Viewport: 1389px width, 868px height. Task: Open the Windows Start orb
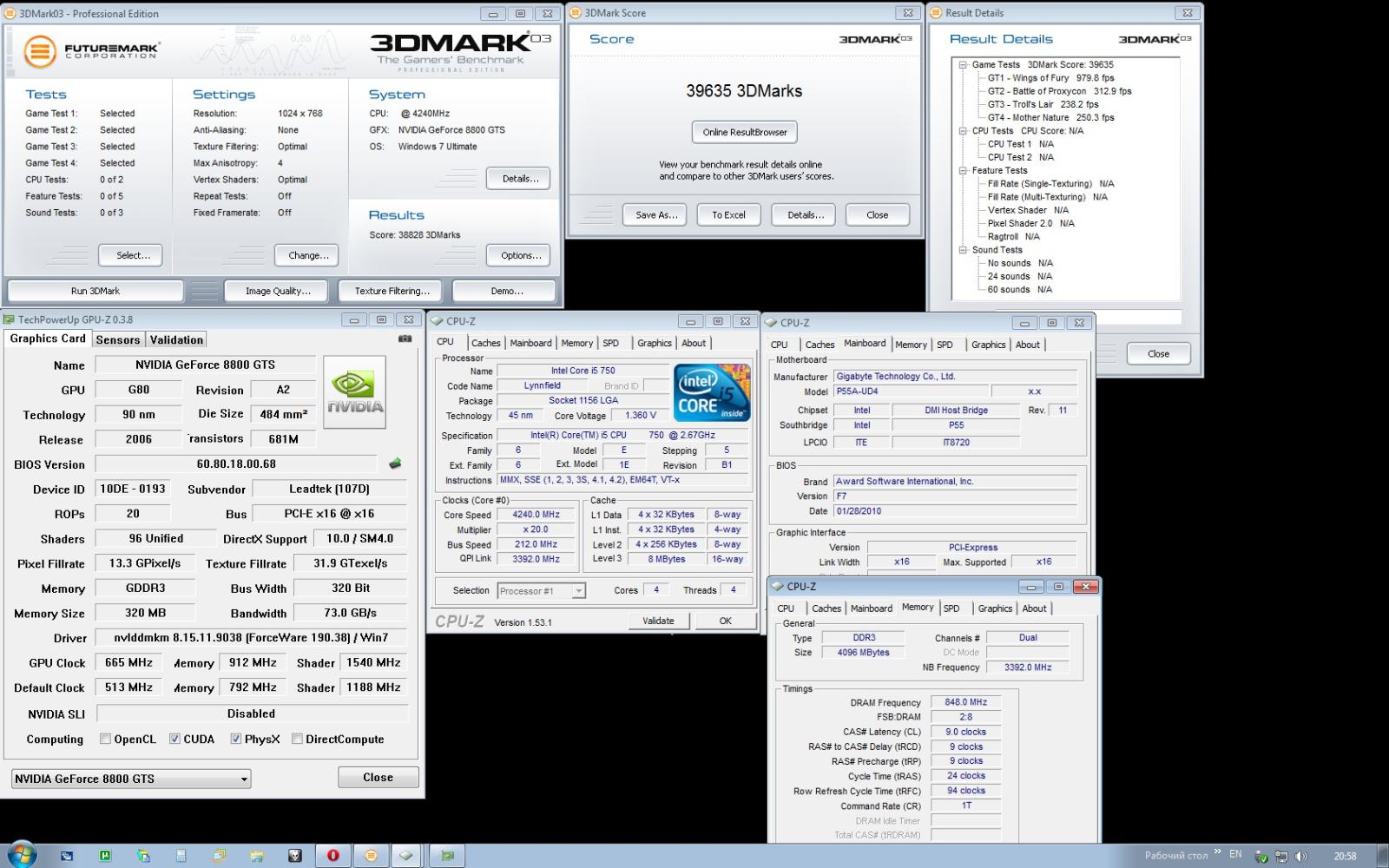(x=21, y=855)
